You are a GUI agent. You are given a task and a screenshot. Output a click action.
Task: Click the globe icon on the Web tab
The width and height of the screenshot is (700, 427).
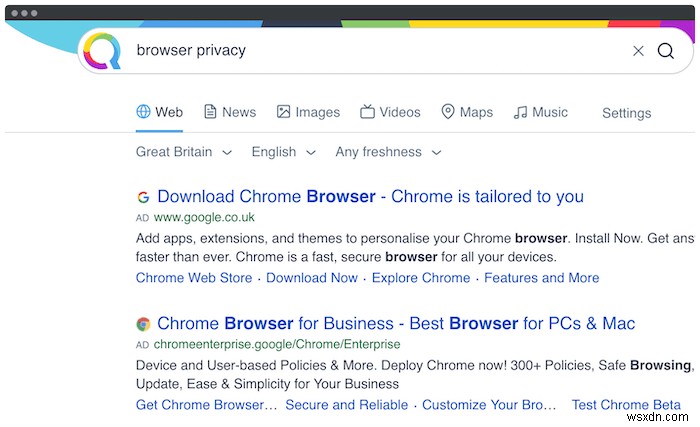tap(144, 112)
